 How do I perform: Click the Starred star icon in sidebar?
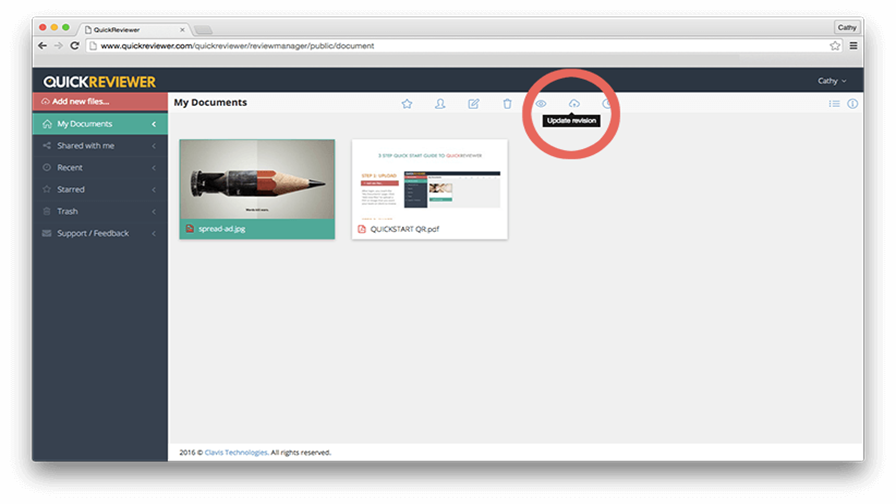(47, 189)
